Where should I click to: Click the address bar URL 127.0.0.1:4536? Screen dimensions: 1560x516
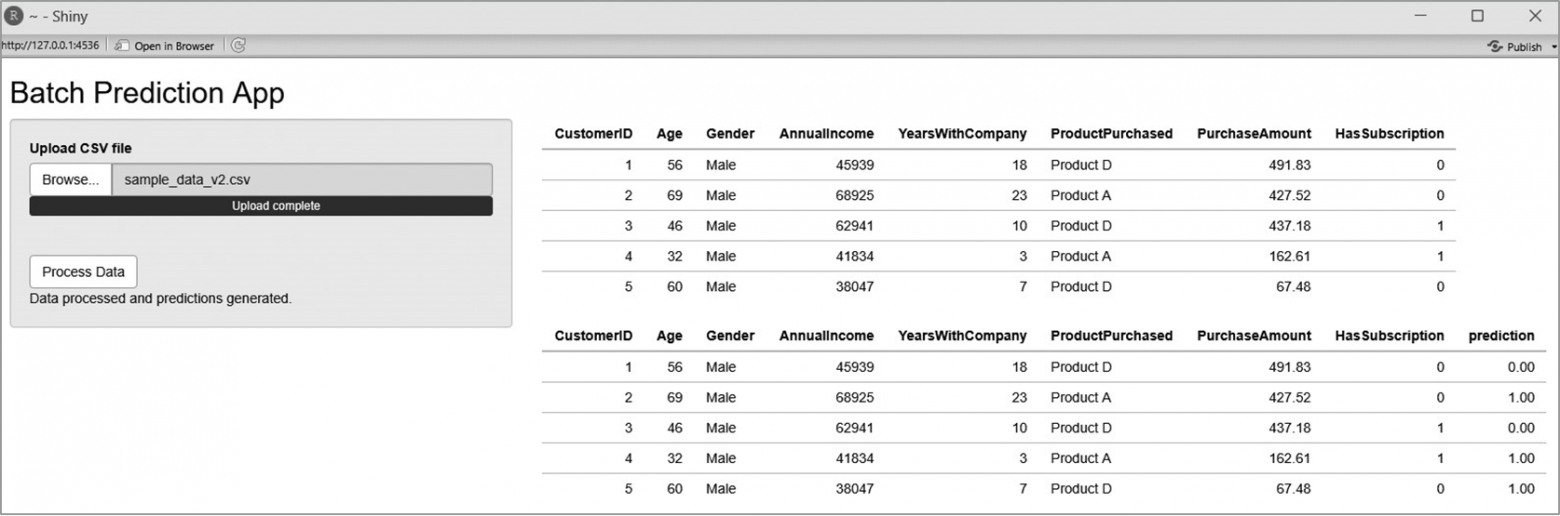(x=50, y=46)
